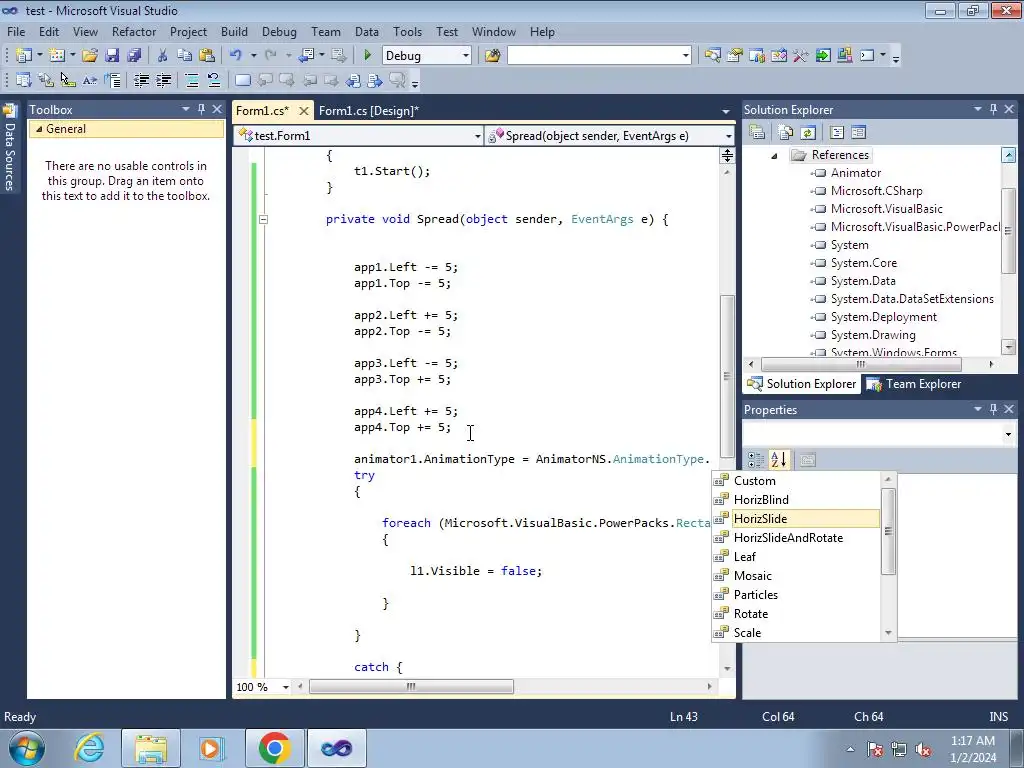Click the New Project toolbar icon

24,56
